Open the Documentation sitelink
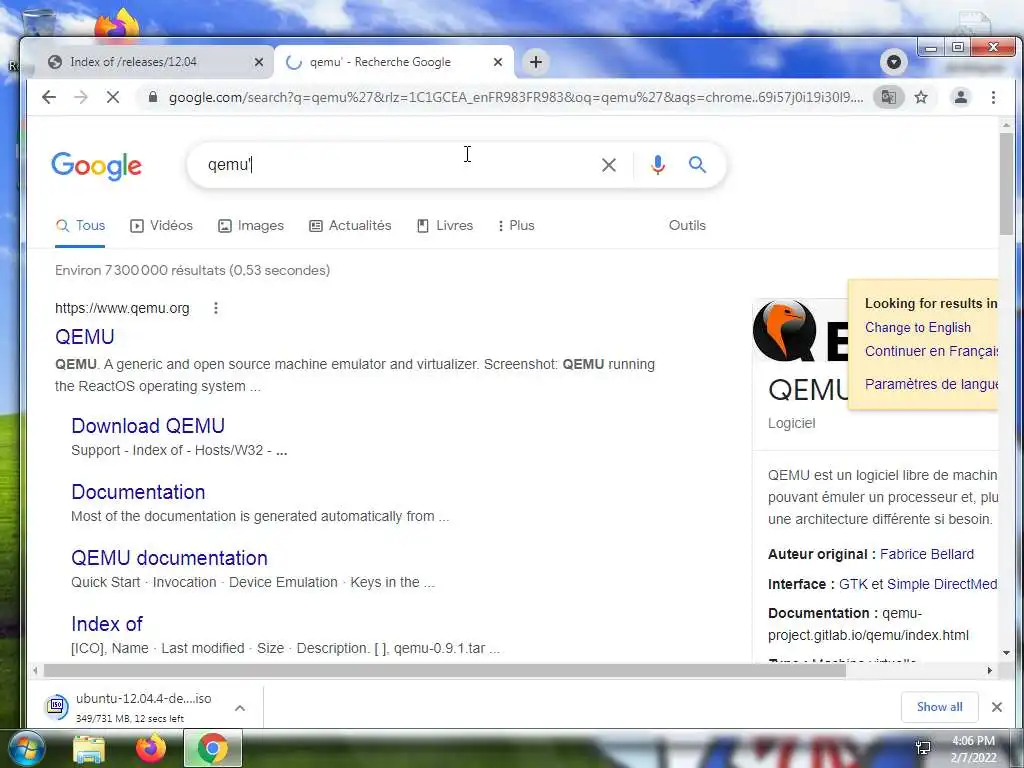Screen dimensions: 1024x768 138,492
